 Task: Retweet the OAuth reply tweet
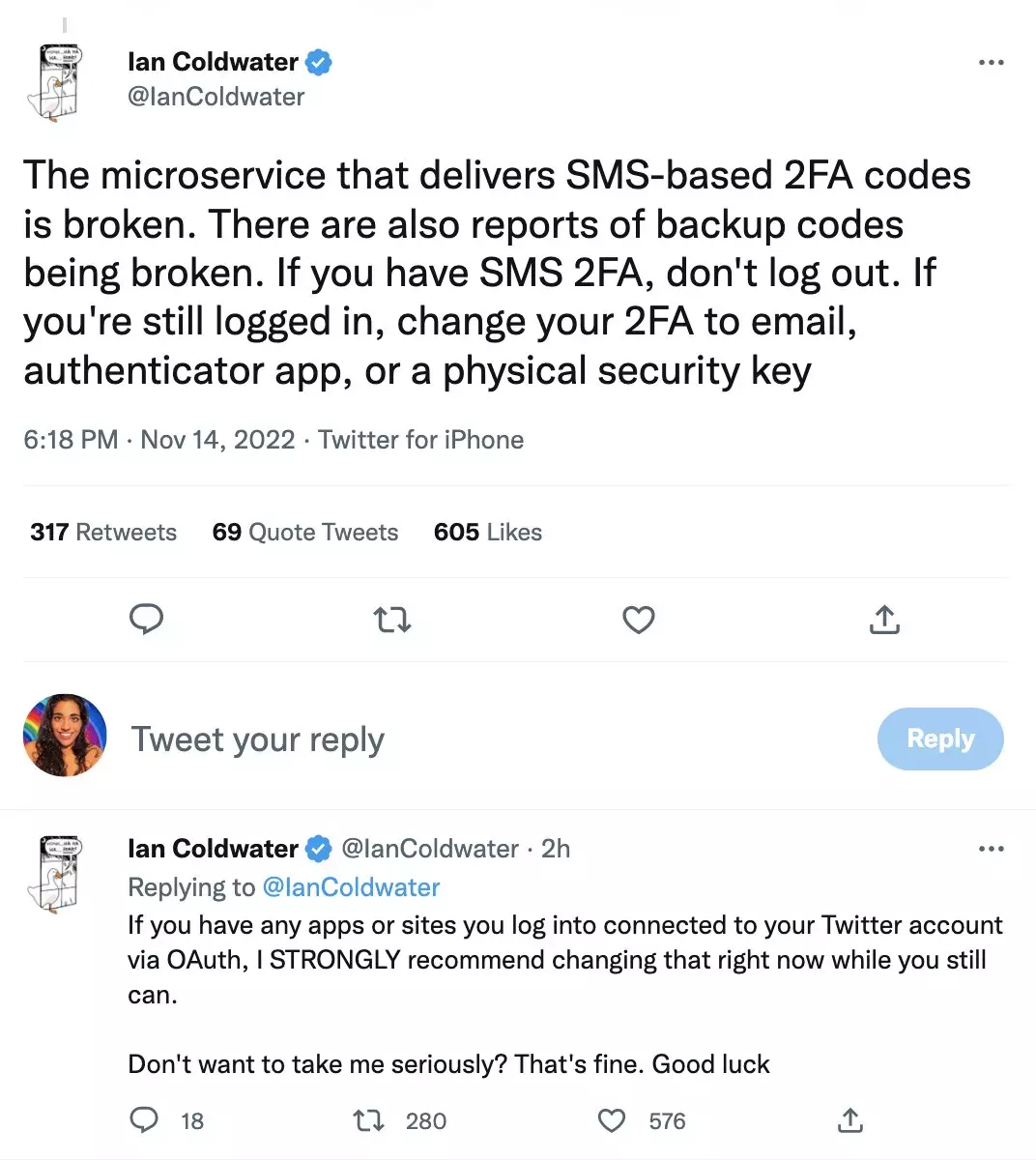(368, 1120)
